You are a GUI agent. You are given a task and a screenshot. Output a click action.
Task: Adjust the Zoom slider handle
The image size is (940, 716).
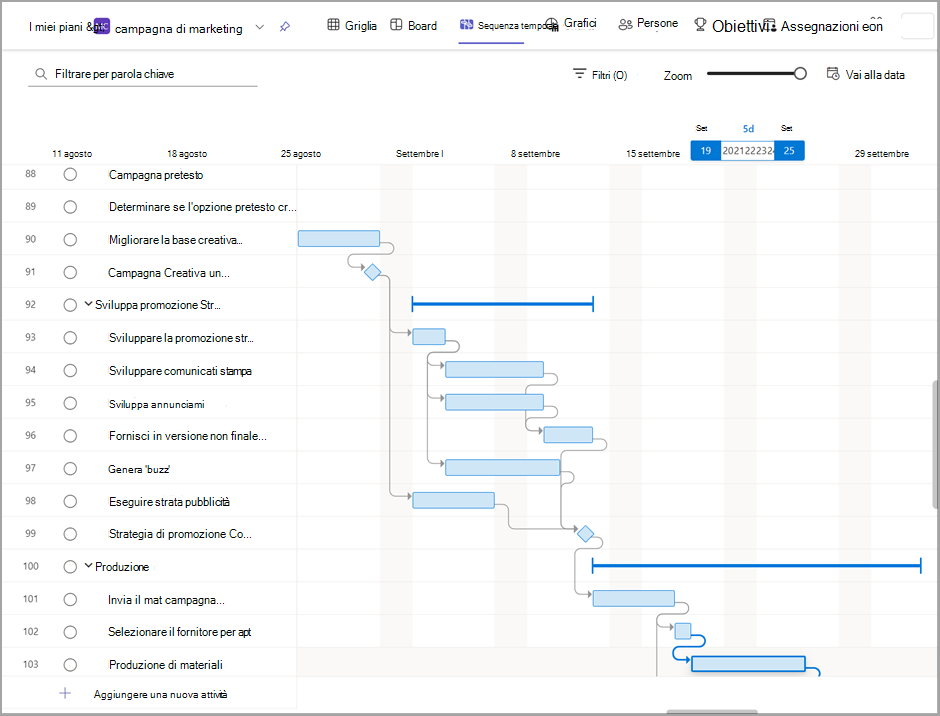click(x=800, y=74)
